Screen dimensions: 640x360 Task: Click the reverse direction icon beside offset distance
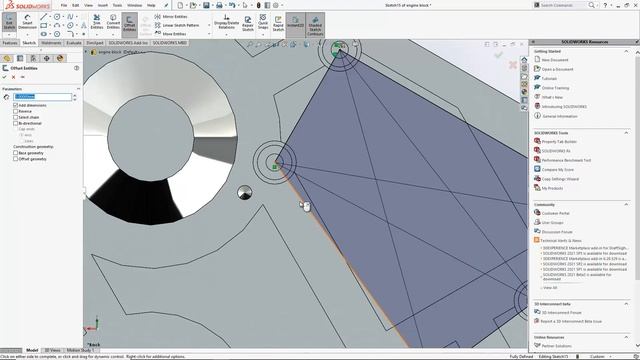[6, 97]
